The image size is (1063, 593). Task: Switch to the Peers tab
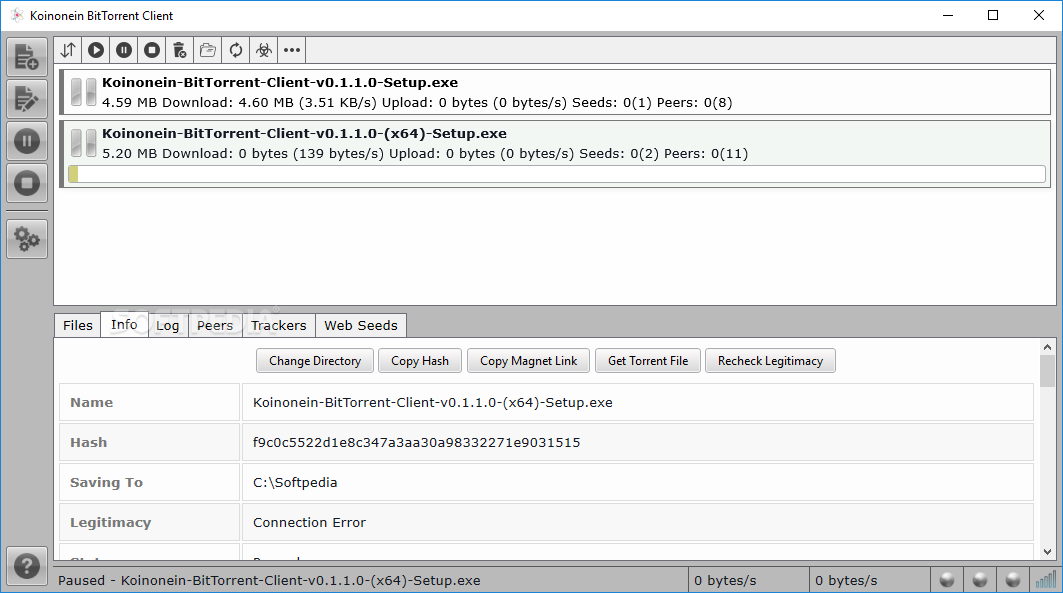click(x=215, y=325)
